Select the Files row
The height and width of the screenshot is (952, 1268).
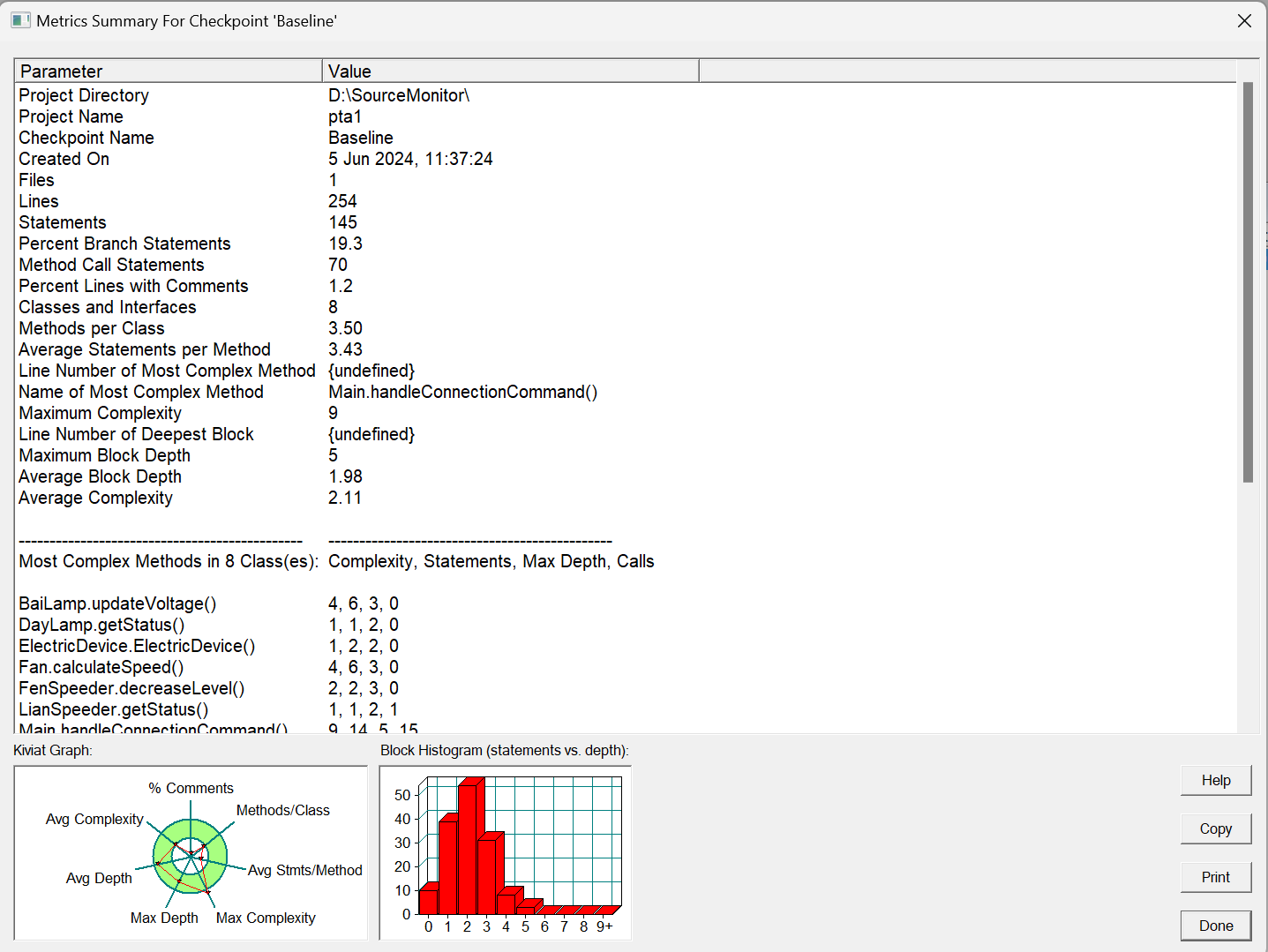pos(625,180)
